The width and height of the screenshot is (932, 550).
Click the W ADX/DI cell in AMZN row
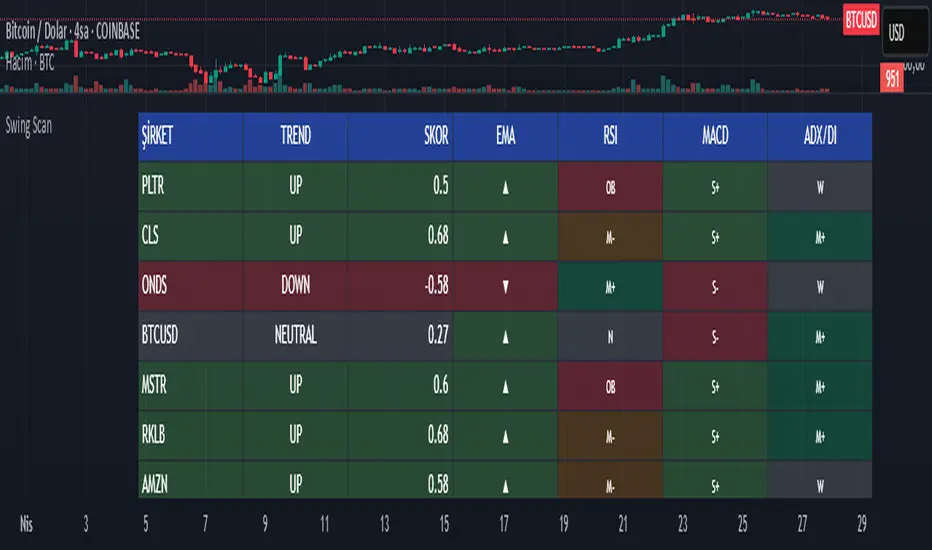(820, 480)
